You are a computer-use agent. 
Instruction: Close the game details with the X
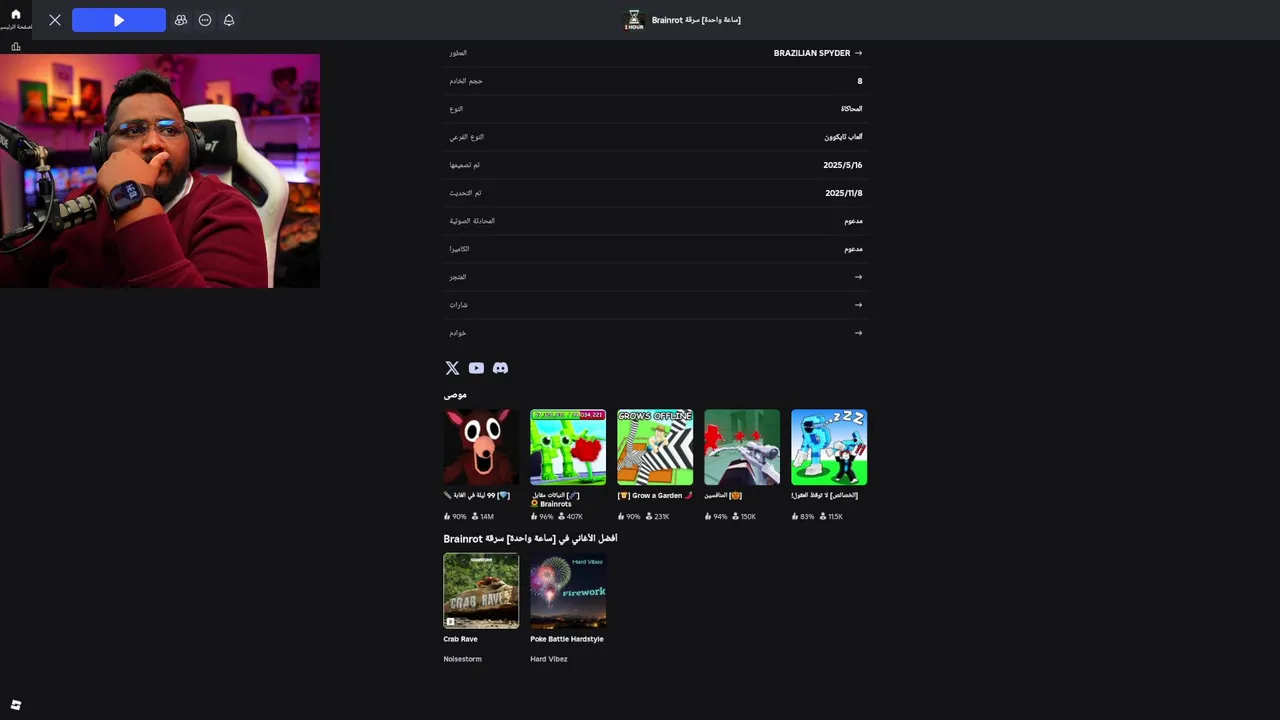click(x=55, y=20)
